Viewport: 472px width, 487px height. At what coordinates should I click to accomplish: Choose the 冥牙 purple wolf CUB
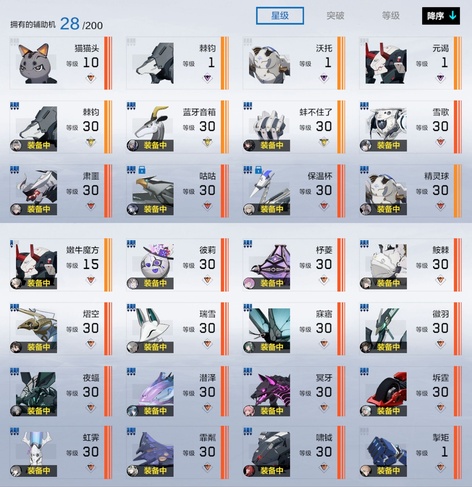[294, 391]
